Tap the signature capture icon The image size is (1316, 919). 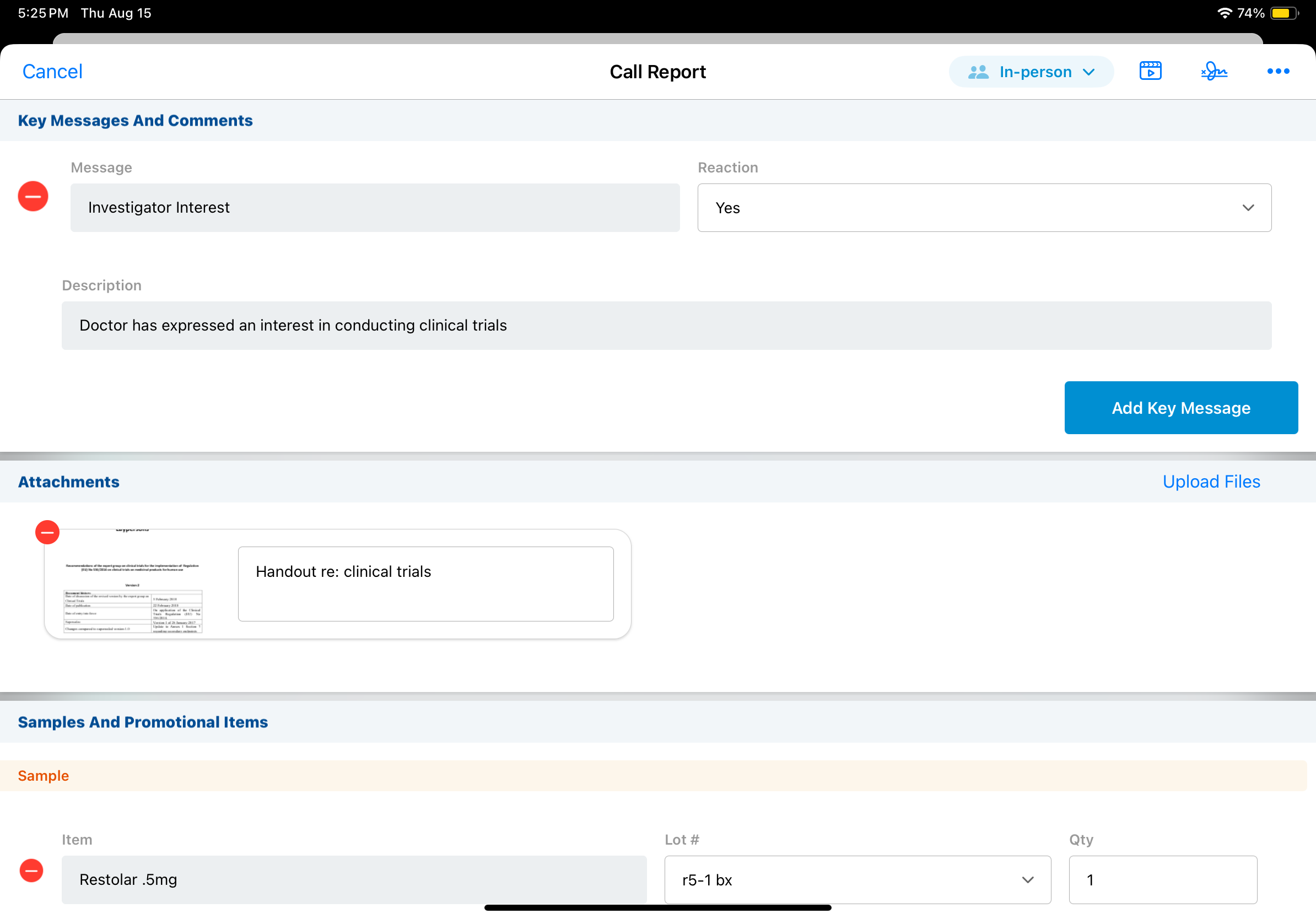click(x=1213, y=71)
